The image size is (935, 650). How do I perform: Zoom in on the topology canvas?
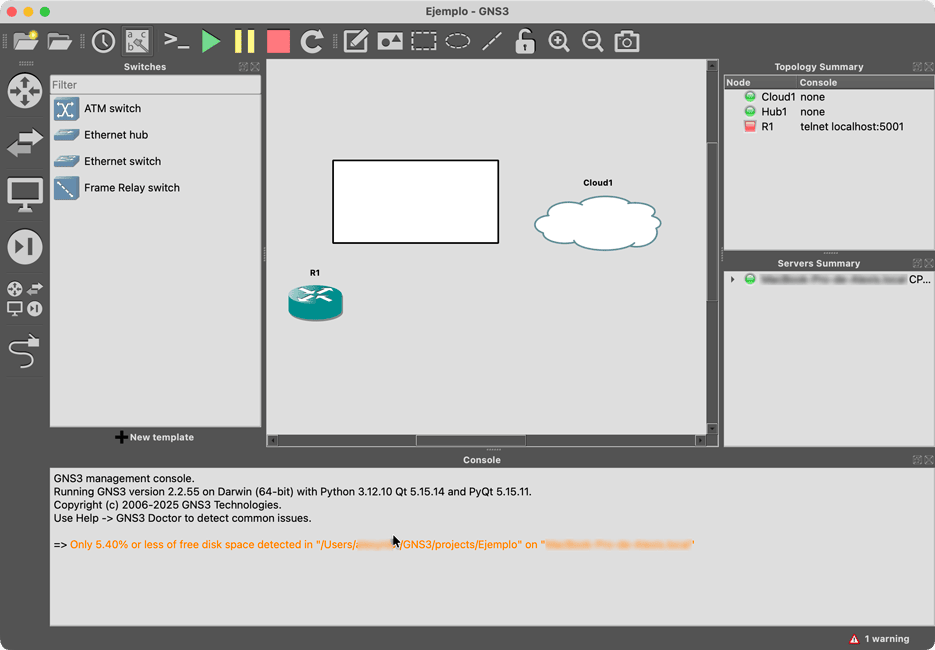click(x=558, y=41)
